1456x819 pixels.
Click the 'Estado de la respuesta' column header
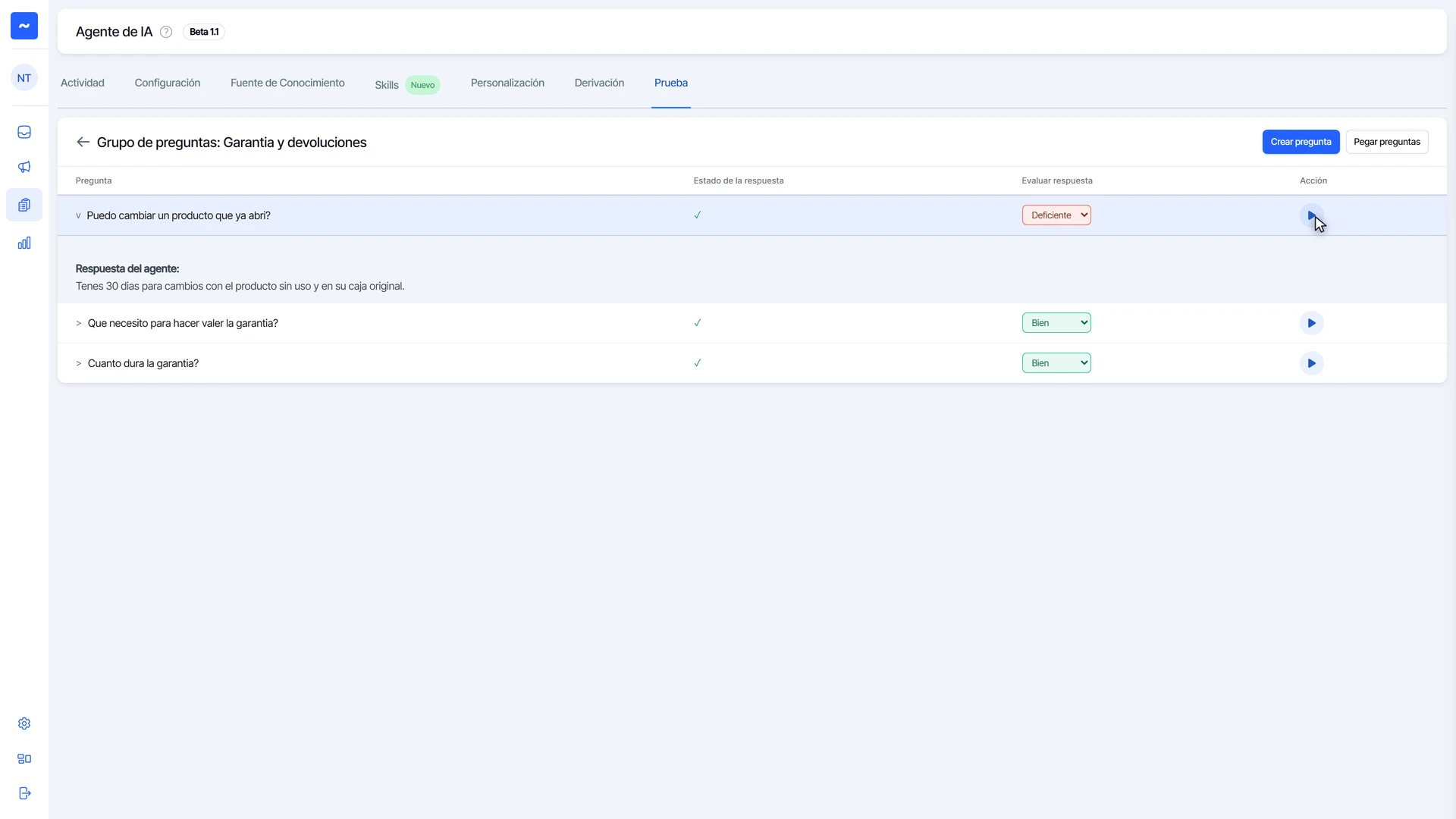[739, 181]
